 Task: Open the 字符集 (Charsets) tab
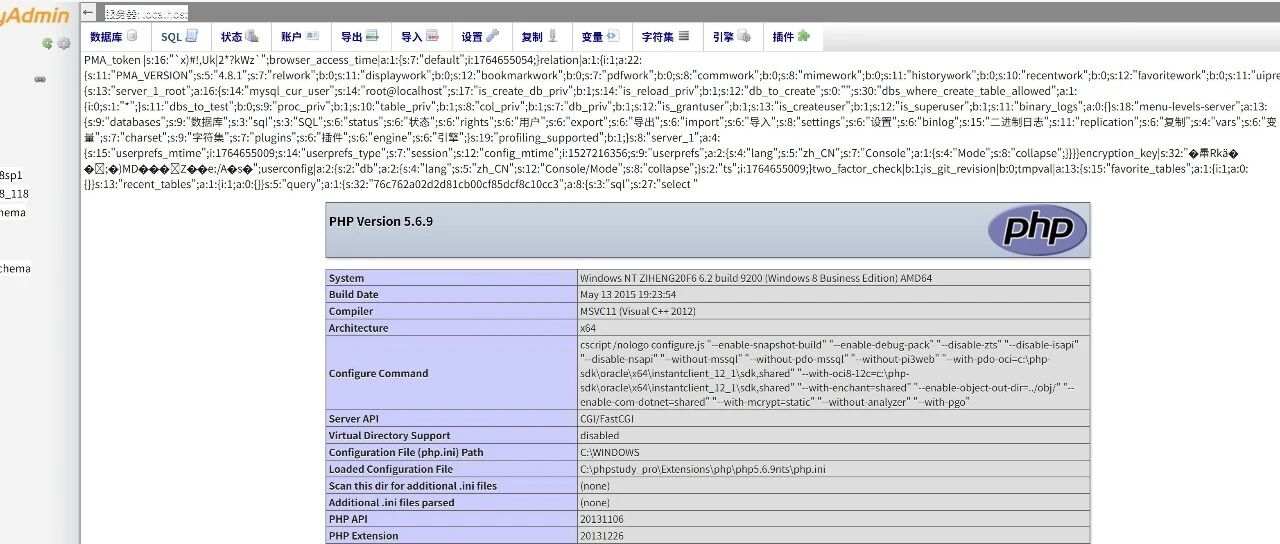point(665,37)
